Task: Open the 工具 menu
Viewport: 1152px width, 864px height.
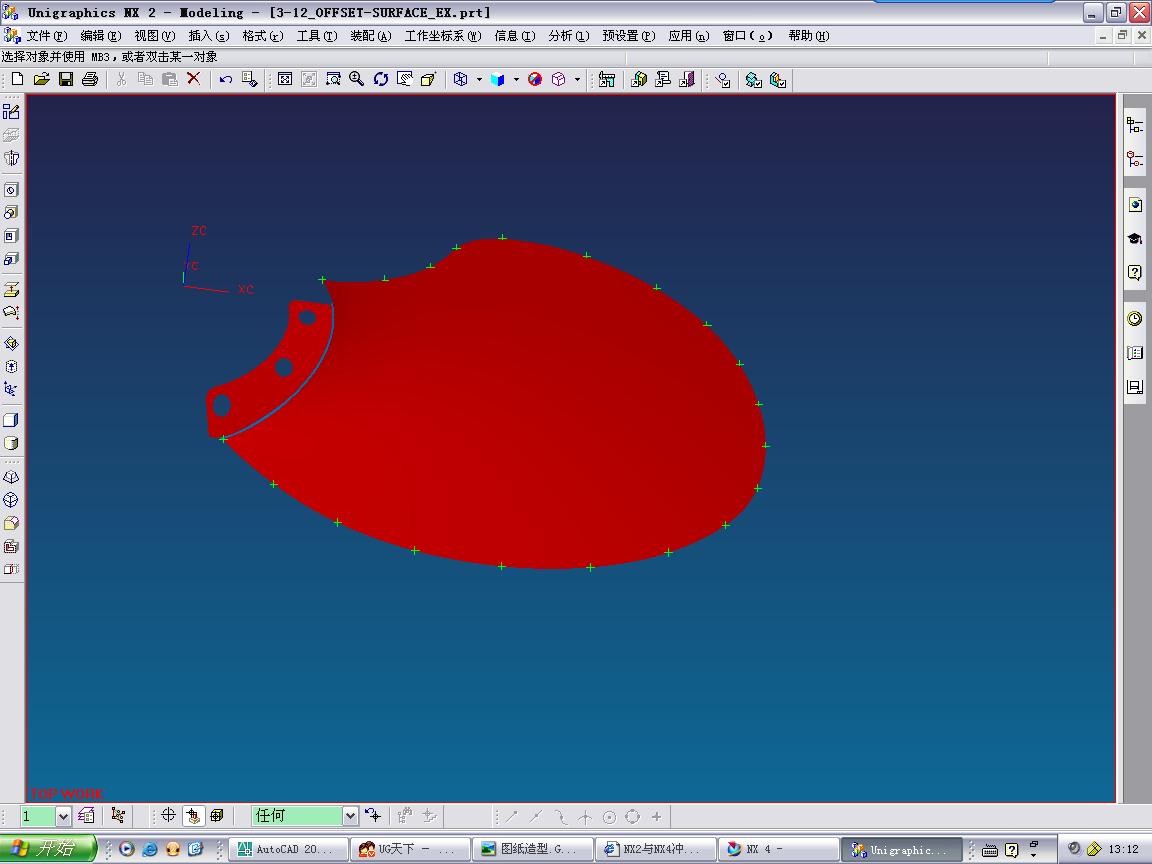Action: (317, 35)
